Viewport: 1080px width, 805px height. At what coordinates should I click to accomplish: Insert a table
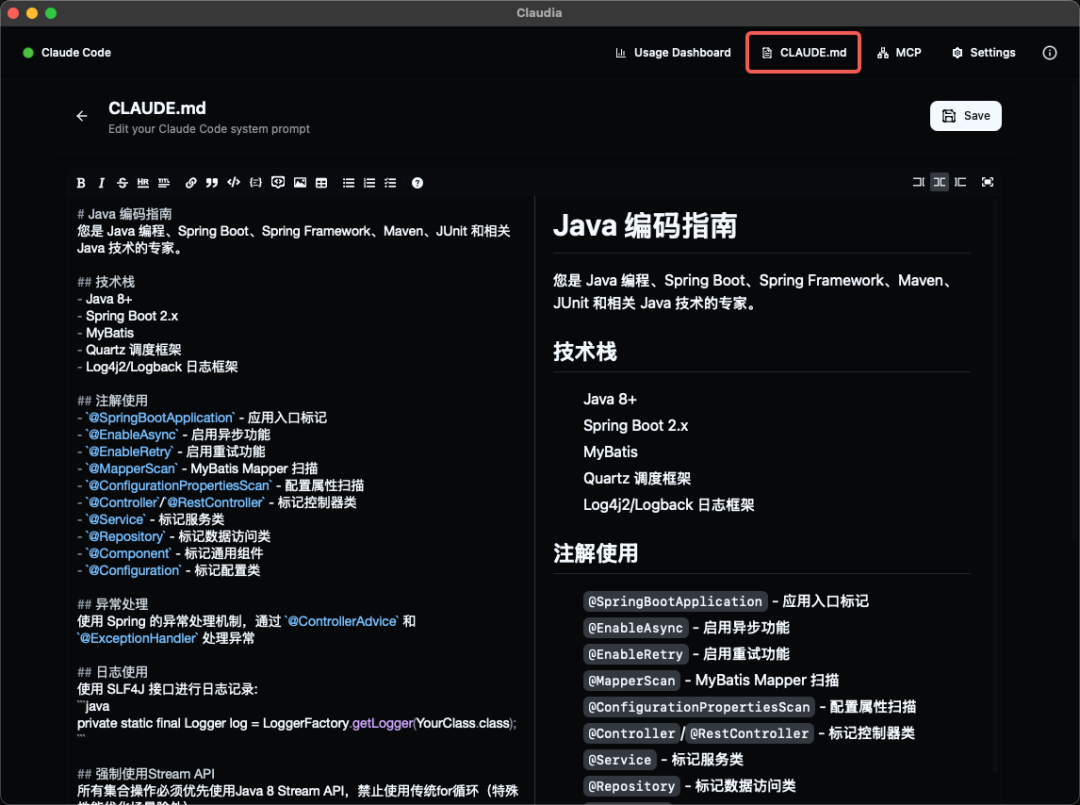[x=321, y=182]
